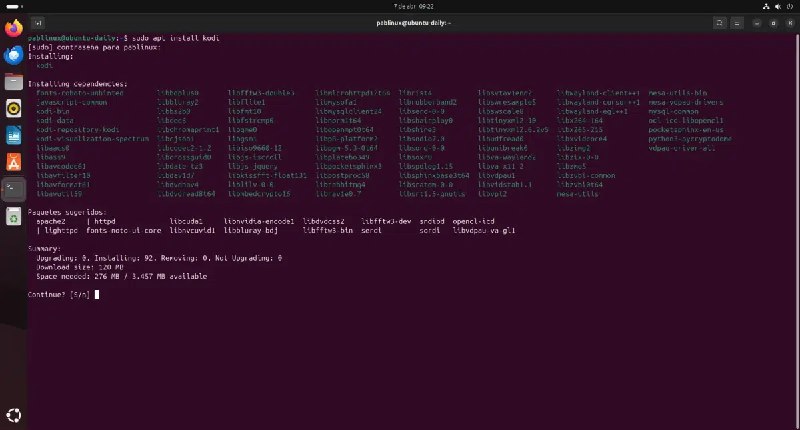Click the network status icon in top bar
The image size is (800, 430).
coord(766,6)
